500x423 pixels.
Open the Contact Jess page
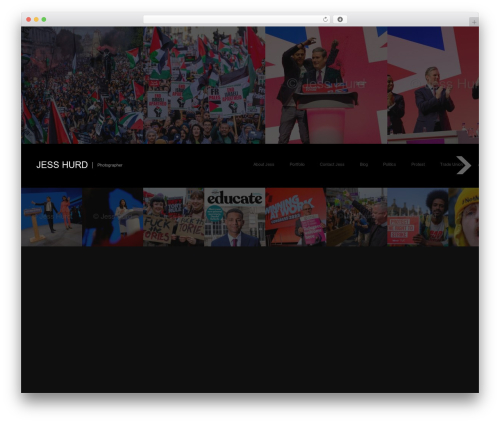pos(332,164)
